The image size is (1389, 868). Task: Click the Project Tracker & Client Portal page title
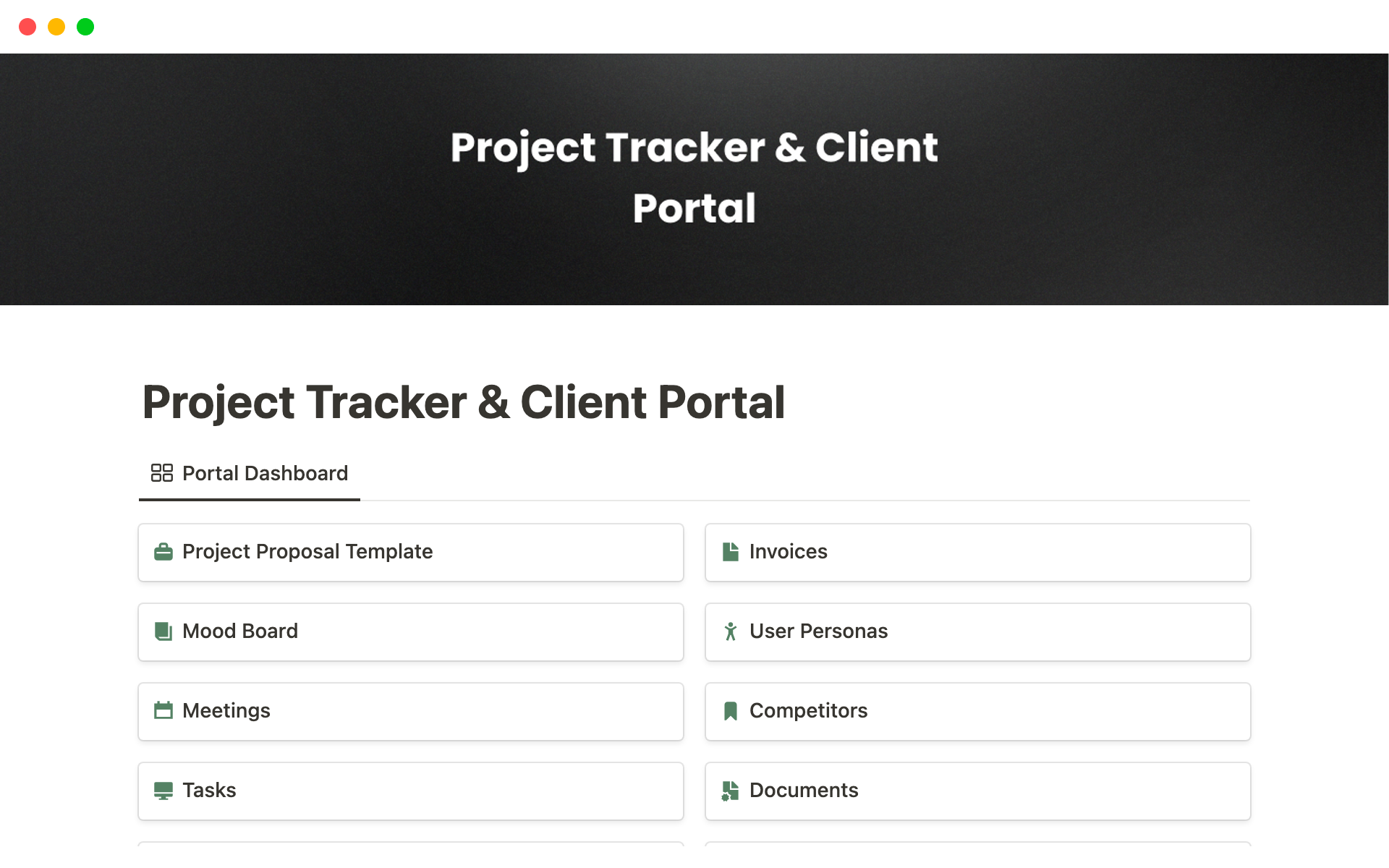pos(464,402)
